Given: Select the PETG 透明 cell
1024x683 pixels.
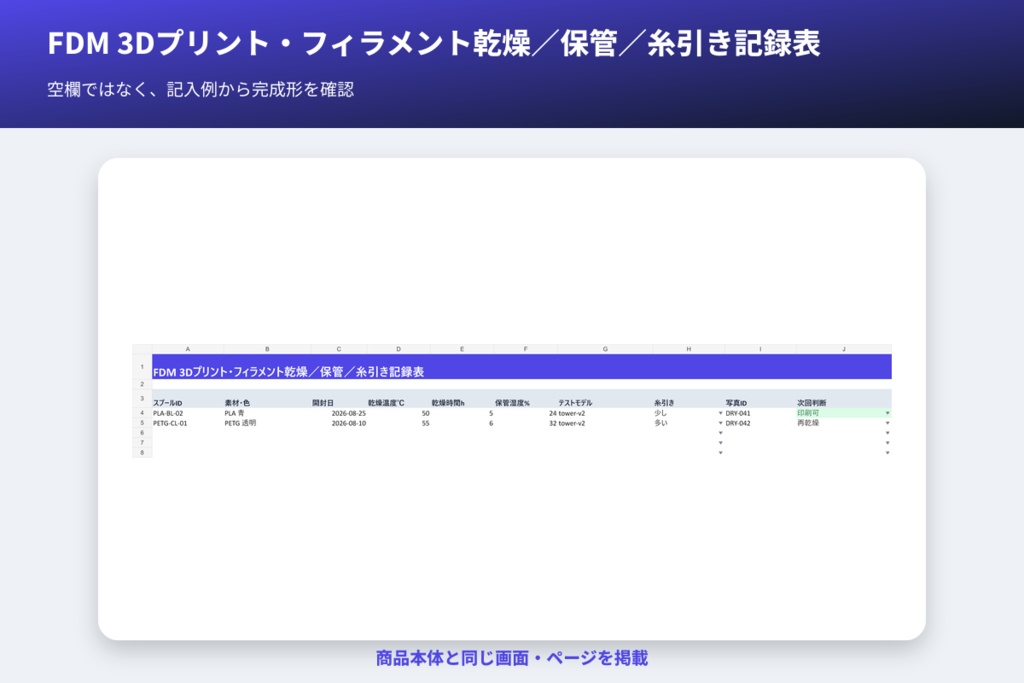Looking at the screenshot, I should [x=268, y=423].
